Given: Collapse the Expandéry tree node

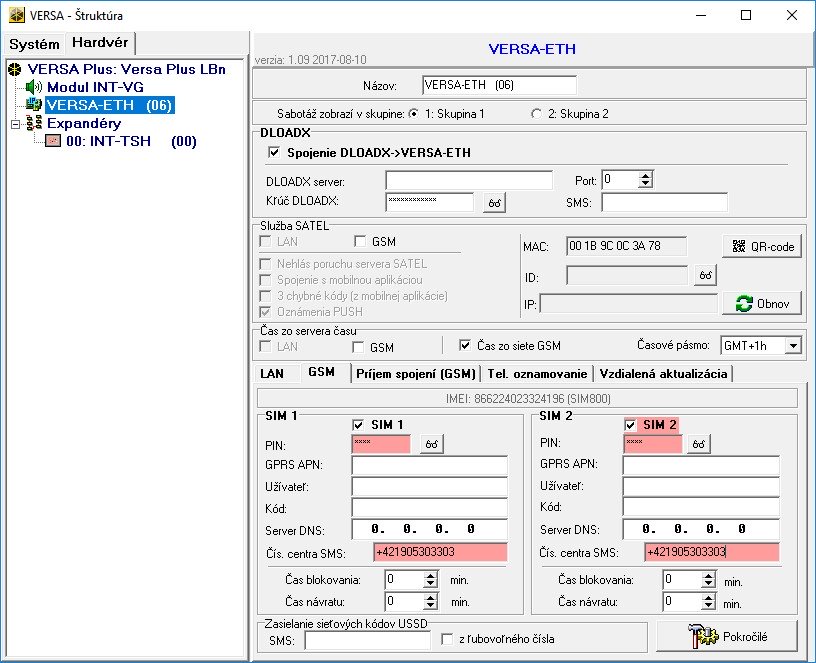Looking at the screenshot, I should tap(15, 124).
